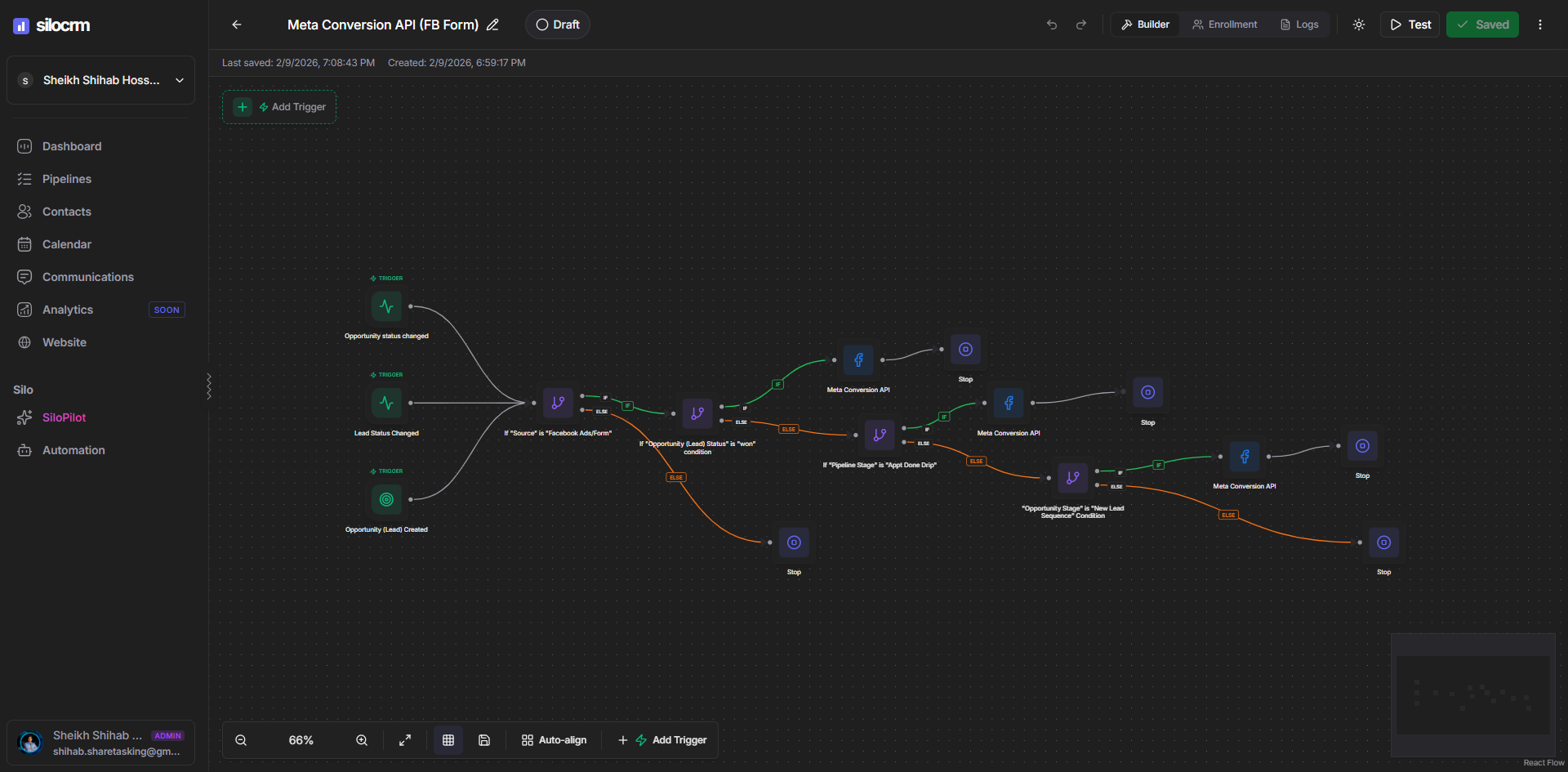Screen dimensions: 1568x772
Task: Click the ELSE label below the Source condition
Action: [x=676, y=477]
